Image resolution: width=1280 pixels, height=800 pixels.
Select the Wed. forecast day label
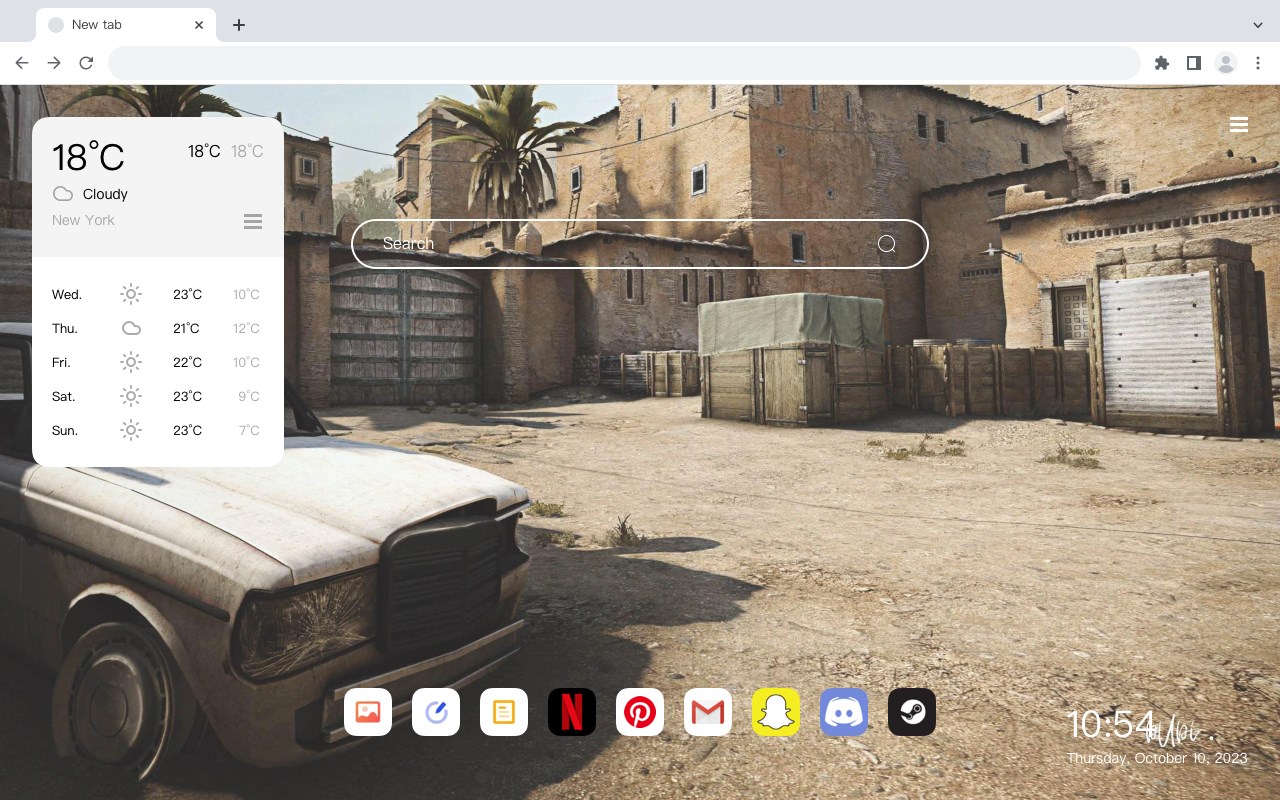pyautogui.click(x=67, y=294)
